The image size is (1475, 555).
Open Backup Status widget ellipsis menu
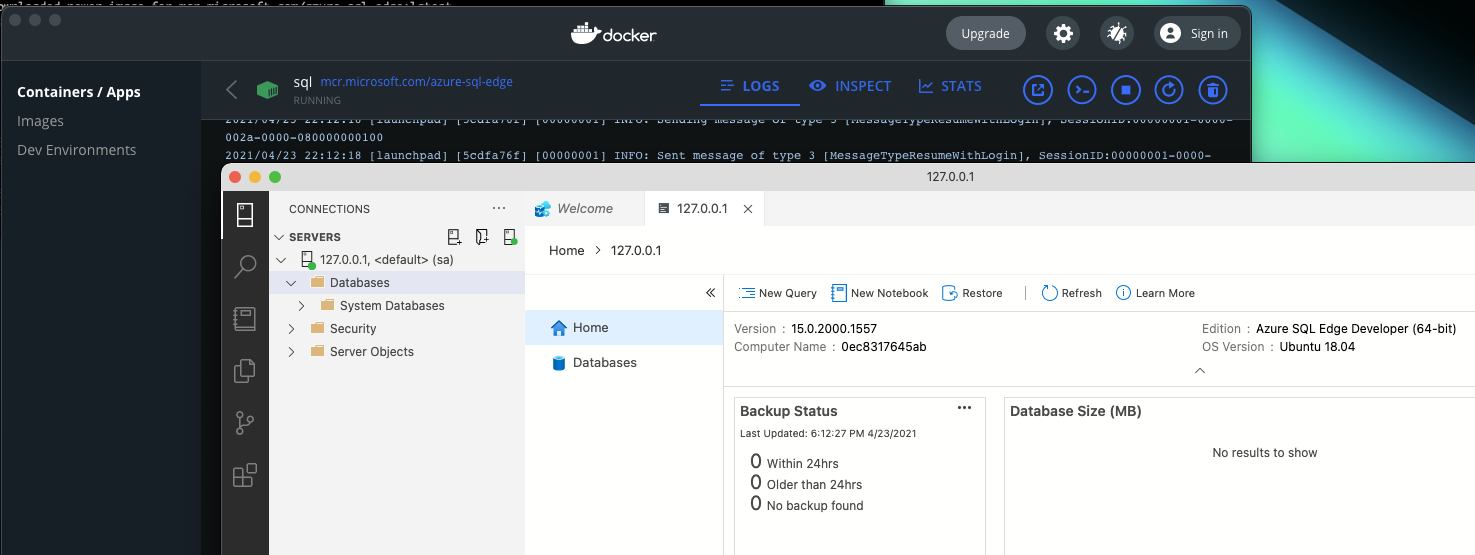coord(964,408)
